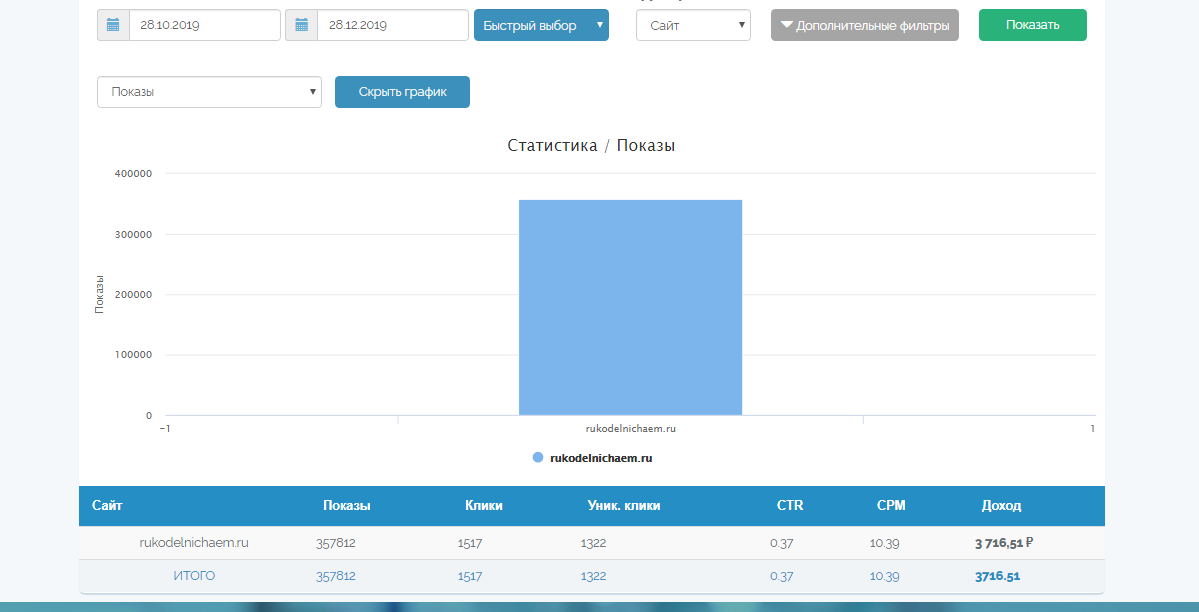The height and width of the screenshot is (612, 1199).
Task: Expand Дополнительные фильтры
Action: pyautogui.click(x=865, y=25)
